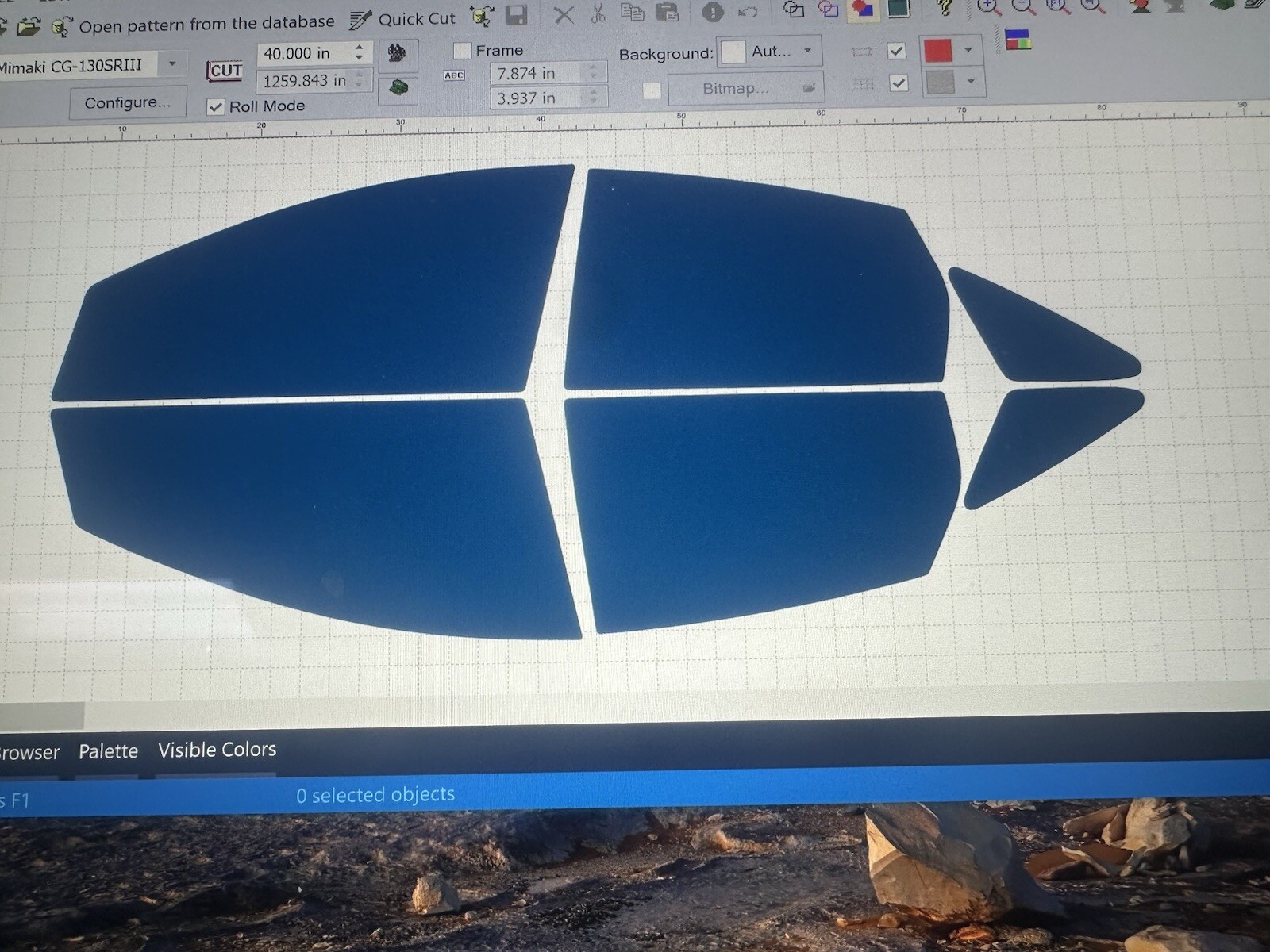Click the CUT icon
The height and width of the screenshot is (952, 1270).
pyautogui.click(x=225, y=71)
